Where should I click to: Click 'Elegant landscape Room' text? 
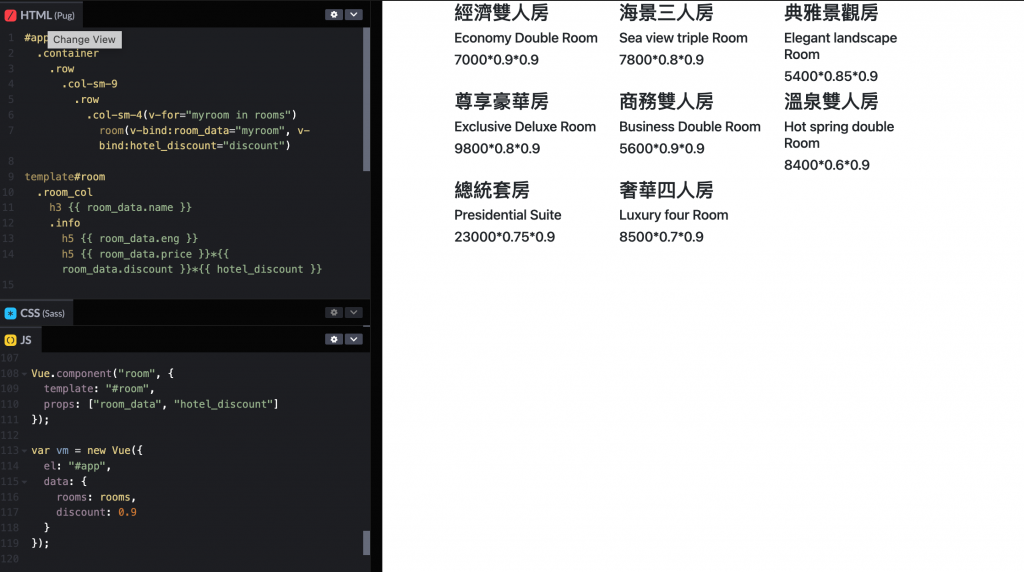[840, 46]
